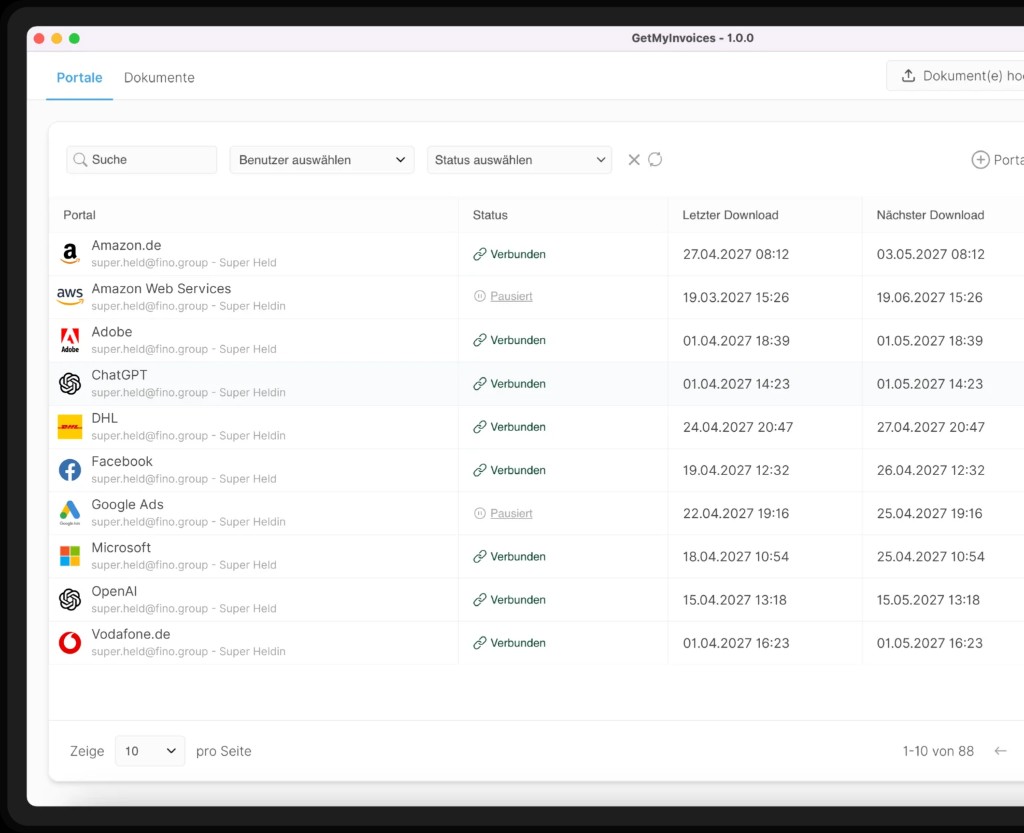Select the Adobe portal name

(112, 332)
